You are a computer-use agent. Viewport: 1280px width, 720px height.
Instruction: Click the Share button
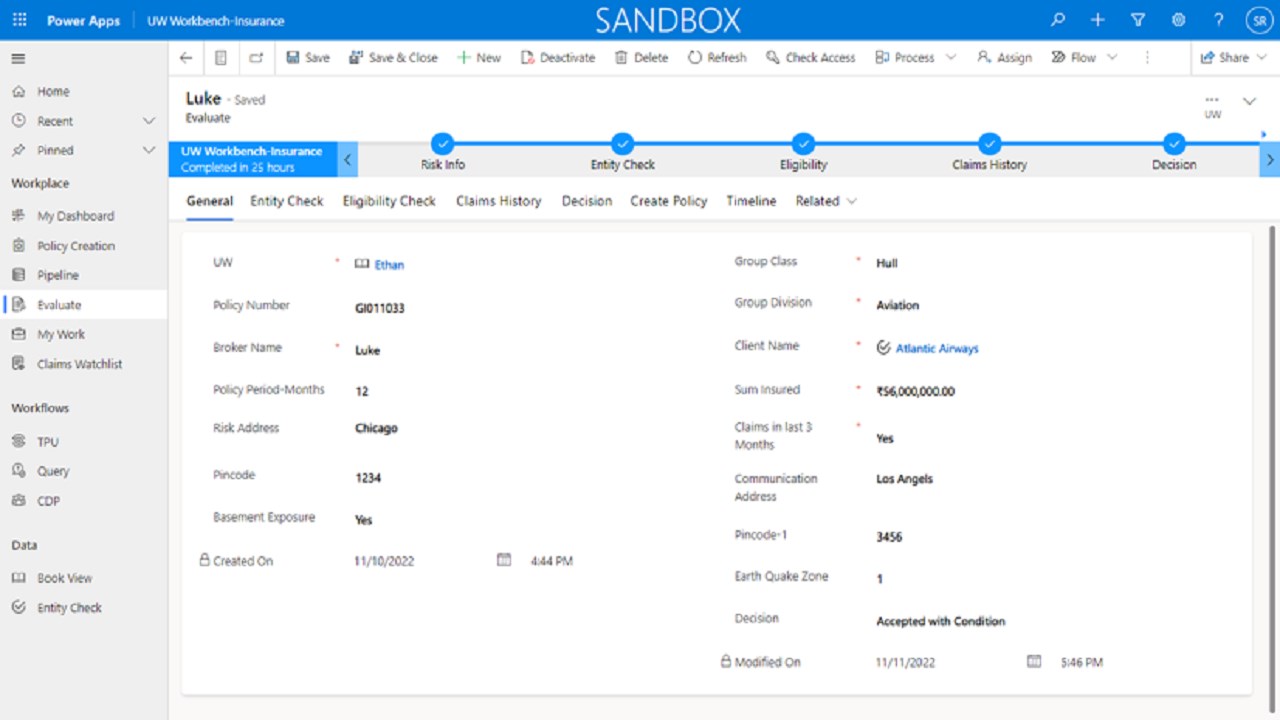1225,58
